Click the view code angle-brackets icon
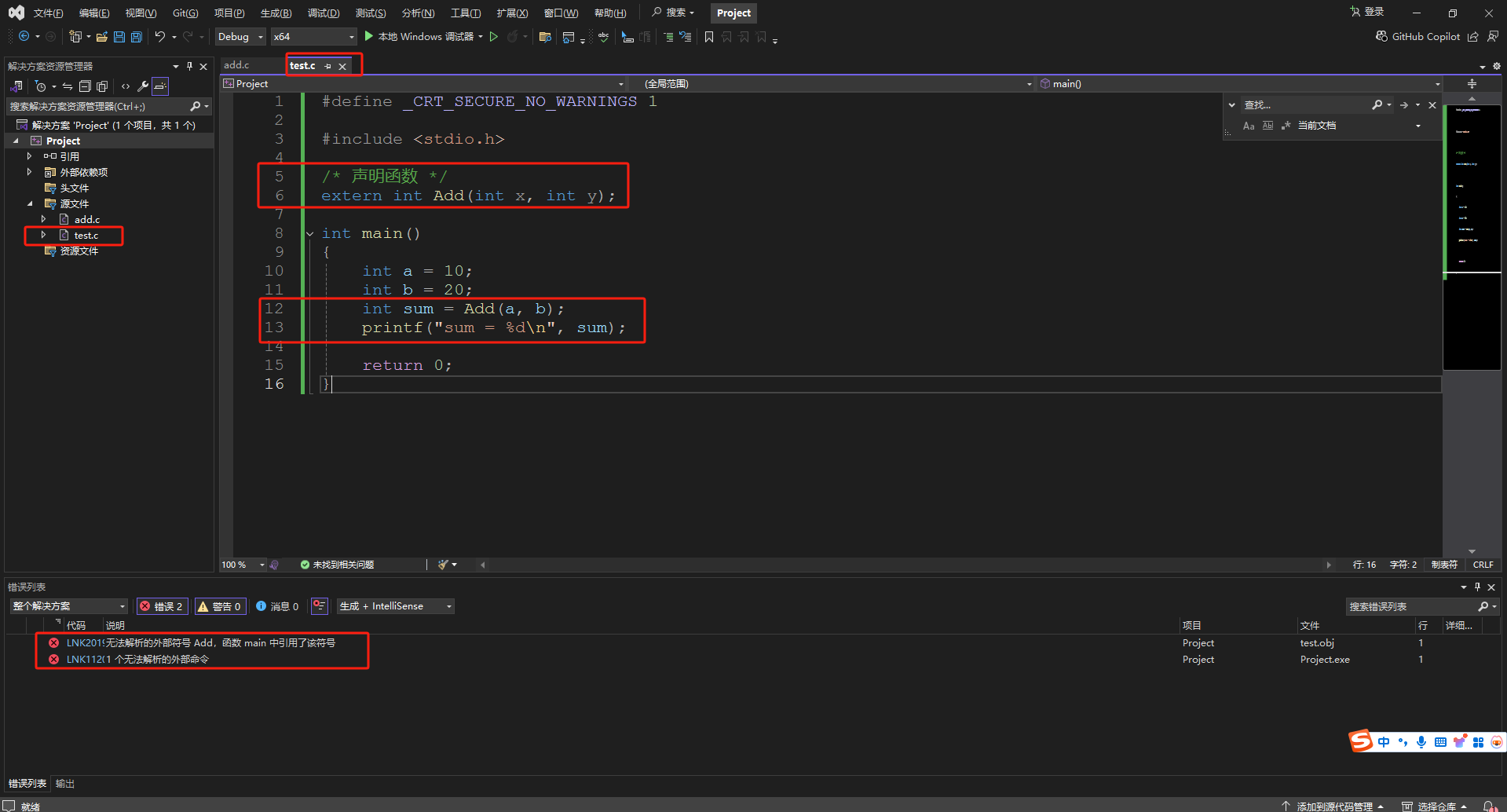The height and width of the screenshot is (812, 1507). (x=126, y=86)
